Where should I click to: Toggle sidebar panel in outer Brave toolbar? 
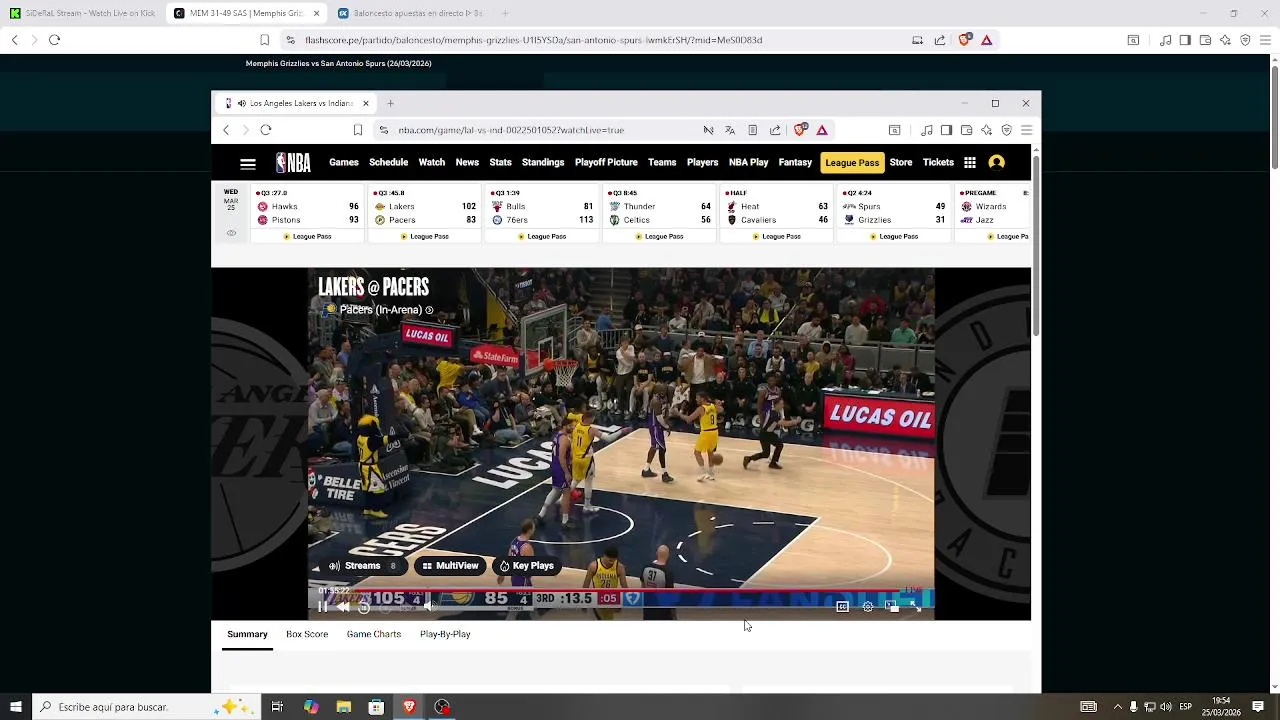click(1185, 40)
